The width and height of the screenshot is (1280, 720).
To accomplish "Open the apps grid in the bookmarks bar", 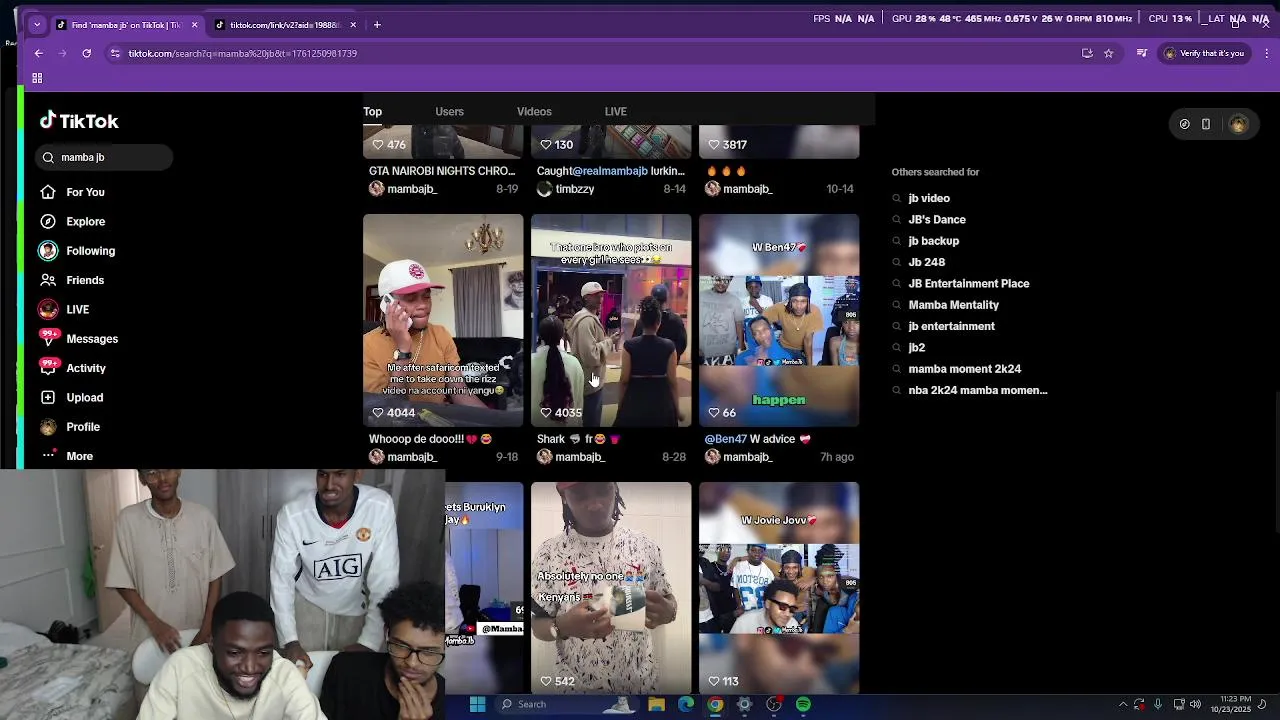I will pyautogui.click(x=37, y=78).
